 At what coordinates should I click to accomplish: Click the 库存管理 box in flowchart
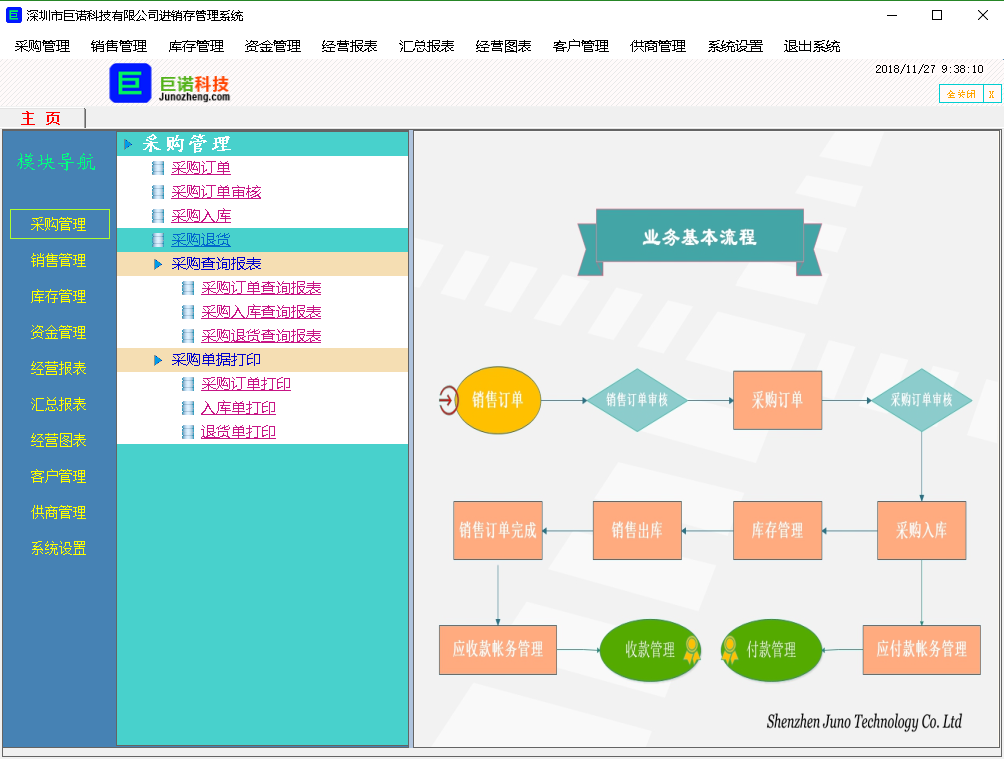click(777, 530)
